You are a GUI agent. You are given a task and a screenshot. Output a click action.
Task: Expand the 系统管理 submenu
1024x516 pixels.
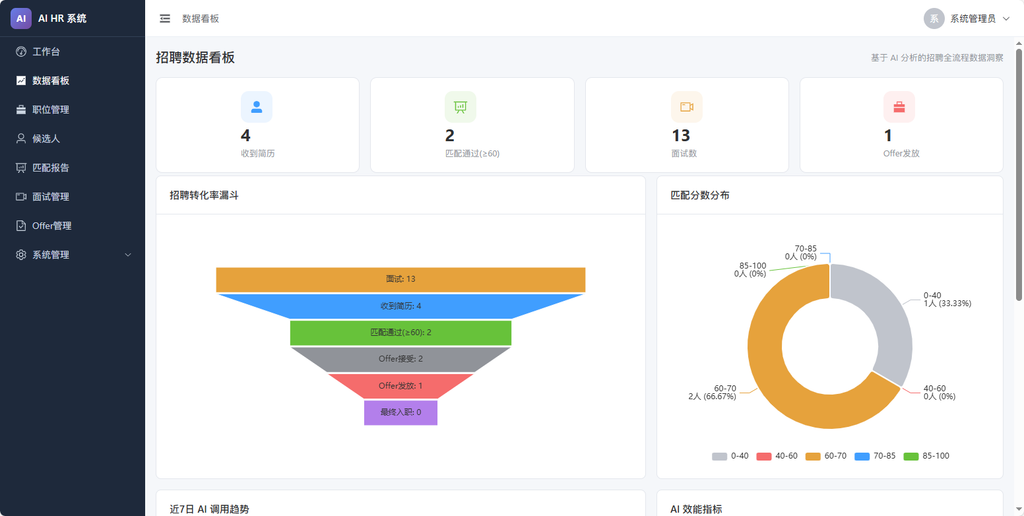pyautogui.click(x=72, y=255)
